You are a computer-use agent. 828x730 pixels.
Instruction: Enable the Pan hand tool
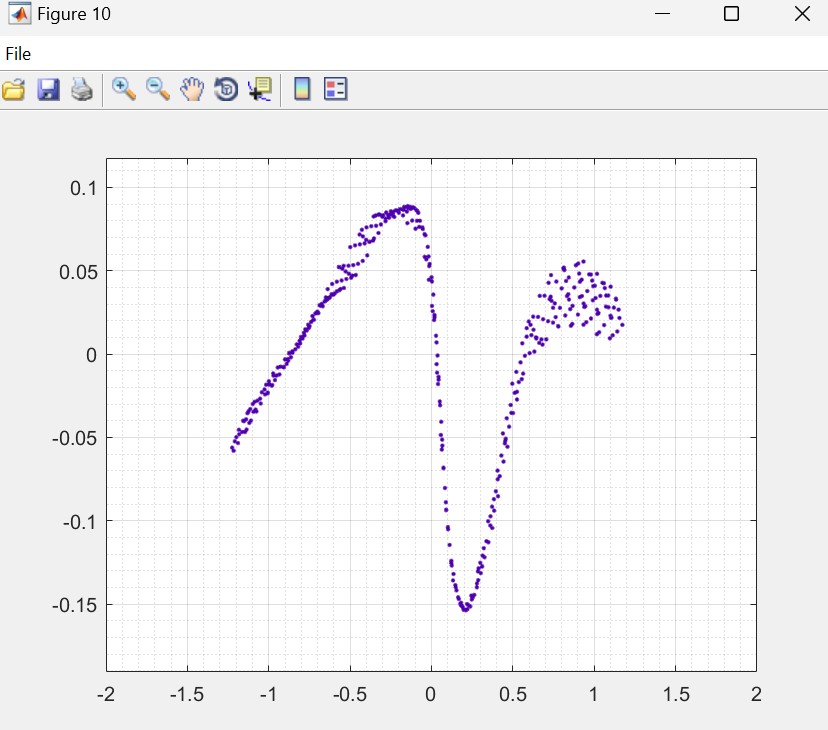point(192,90)
